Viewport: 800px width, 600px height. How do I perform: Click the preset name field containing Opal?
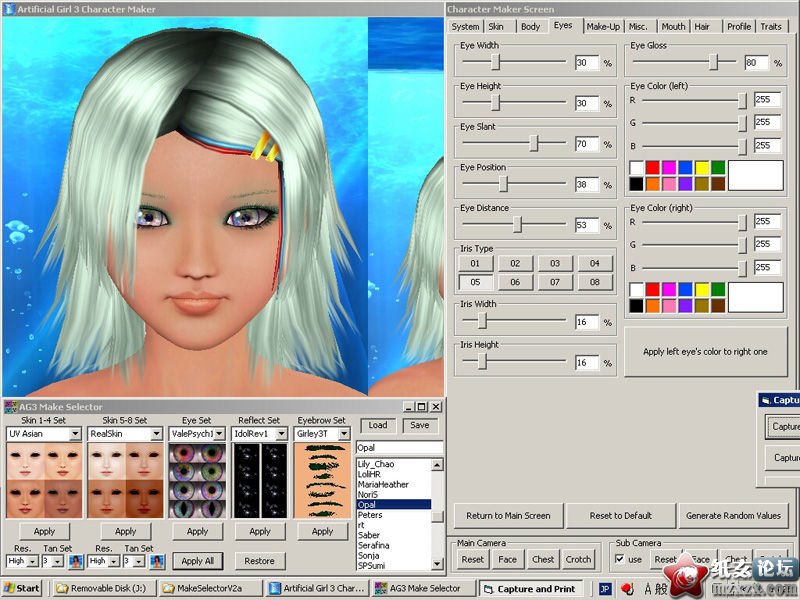point(399,448)
